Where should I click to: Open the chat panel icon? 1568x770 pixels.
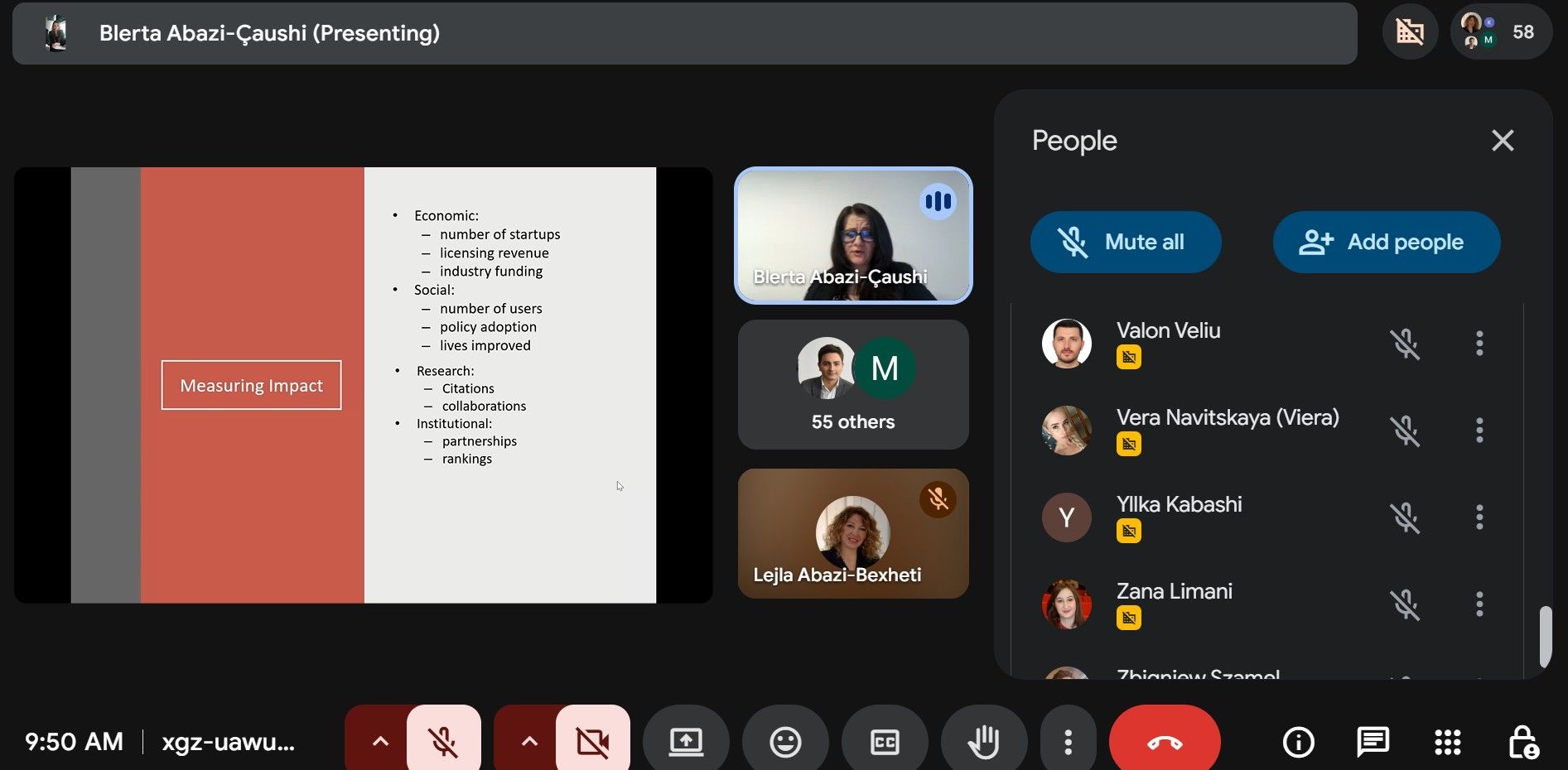(1373, 742)
